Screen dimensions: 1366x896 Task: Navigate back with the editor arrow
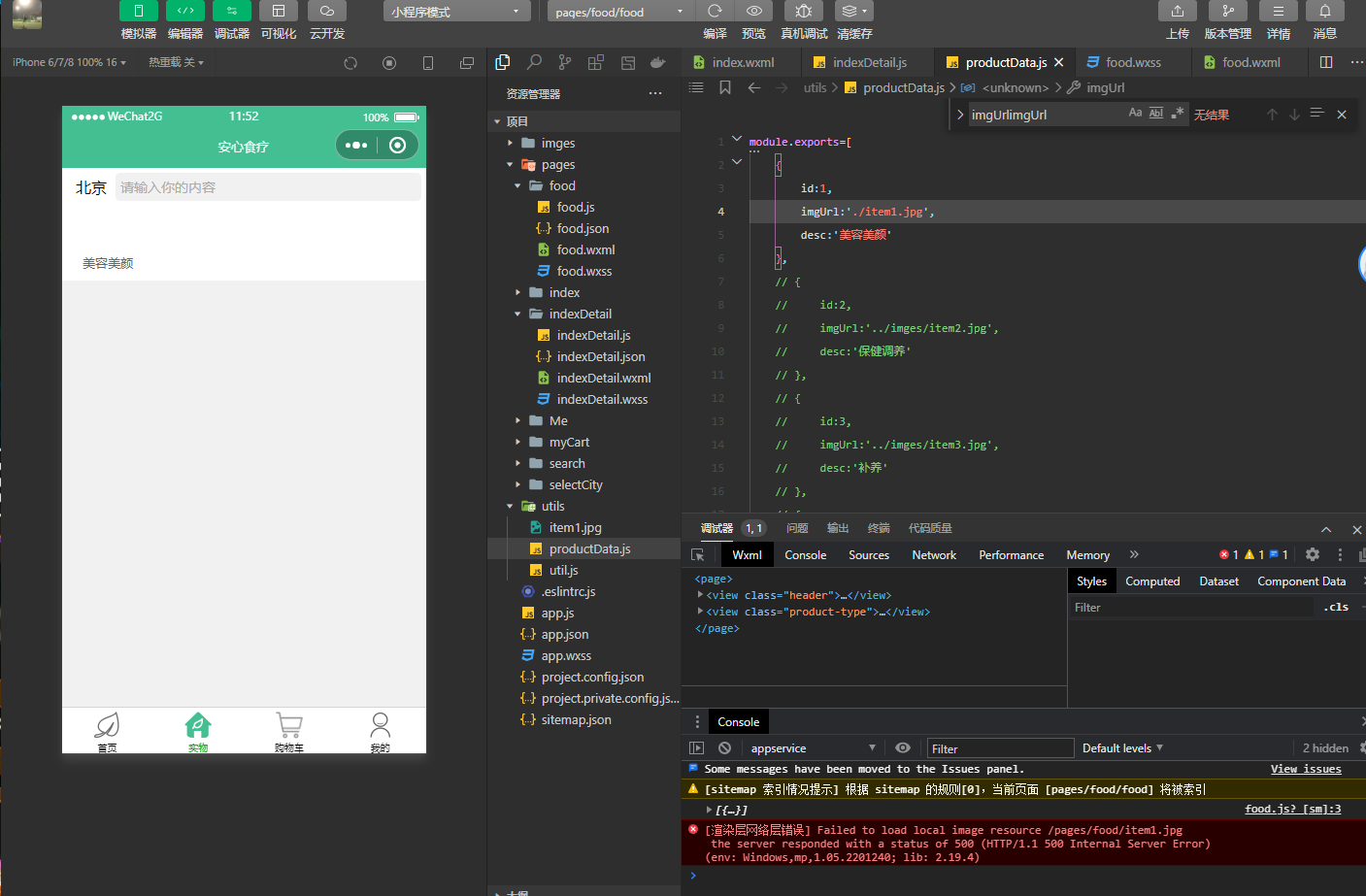click(754, 87)
